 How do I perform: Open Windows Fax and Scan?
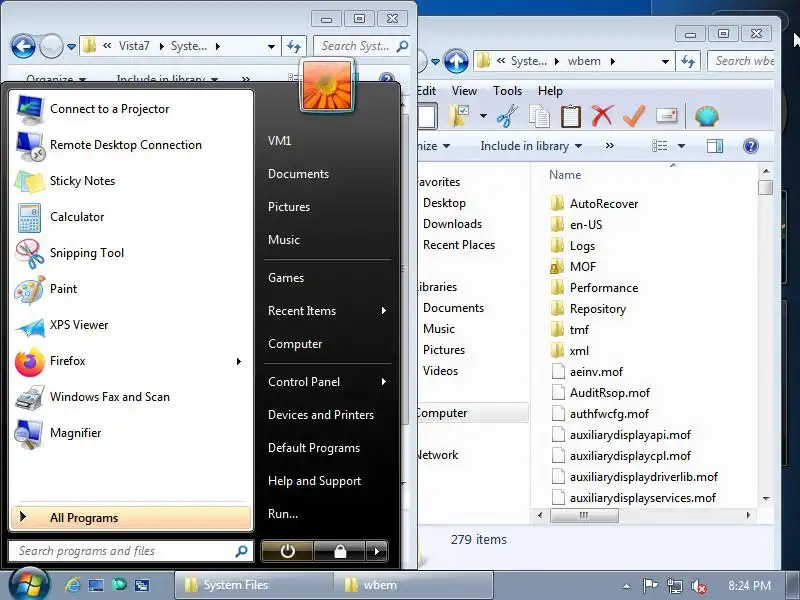pyautogui.click(x=131, y=397)
